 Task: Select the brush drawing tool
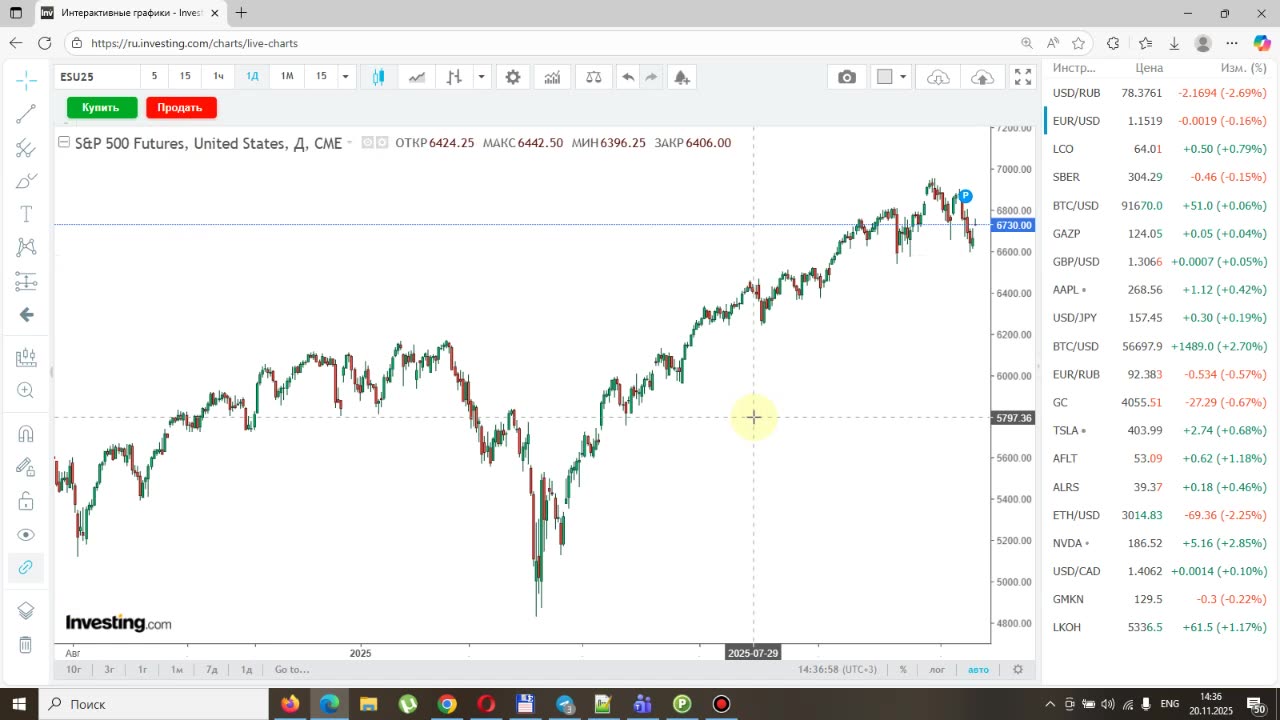point(26,181)
